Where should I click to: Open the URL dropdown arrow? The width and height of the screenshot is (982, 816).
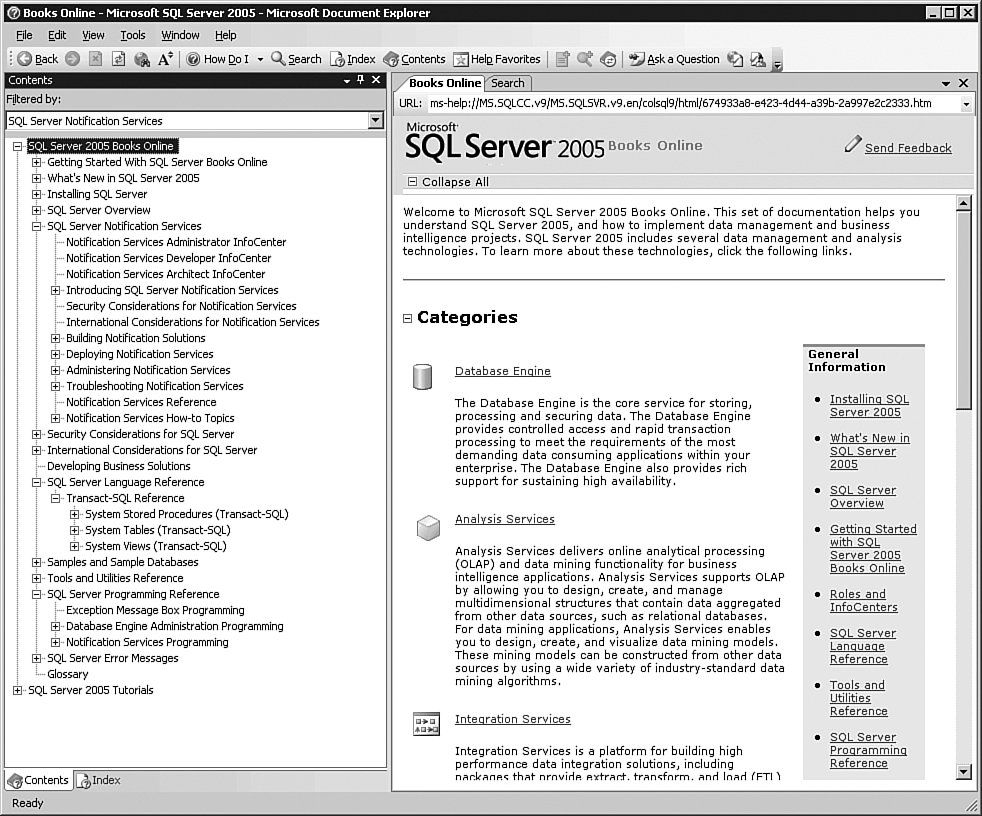[966, 104]
